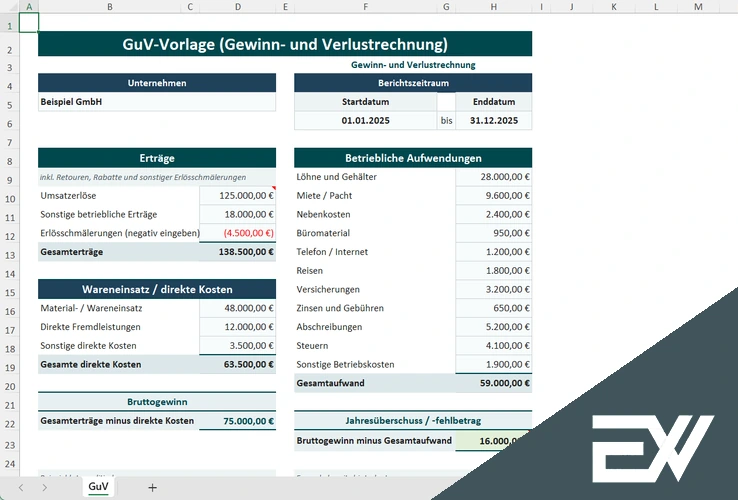Click 'Erlösschmälerungen (negativ eingeben)' label

120,233
